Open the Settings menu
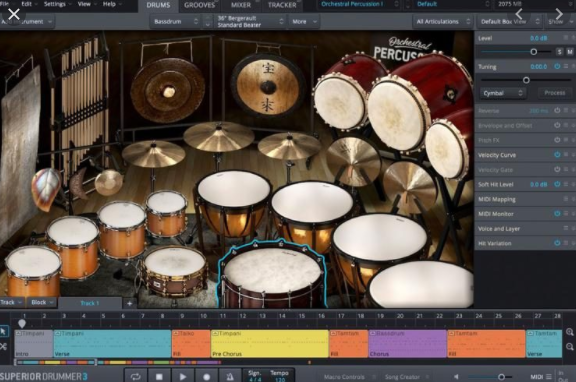Viewport: 576px width, 382px height. [x=58, y=4]
